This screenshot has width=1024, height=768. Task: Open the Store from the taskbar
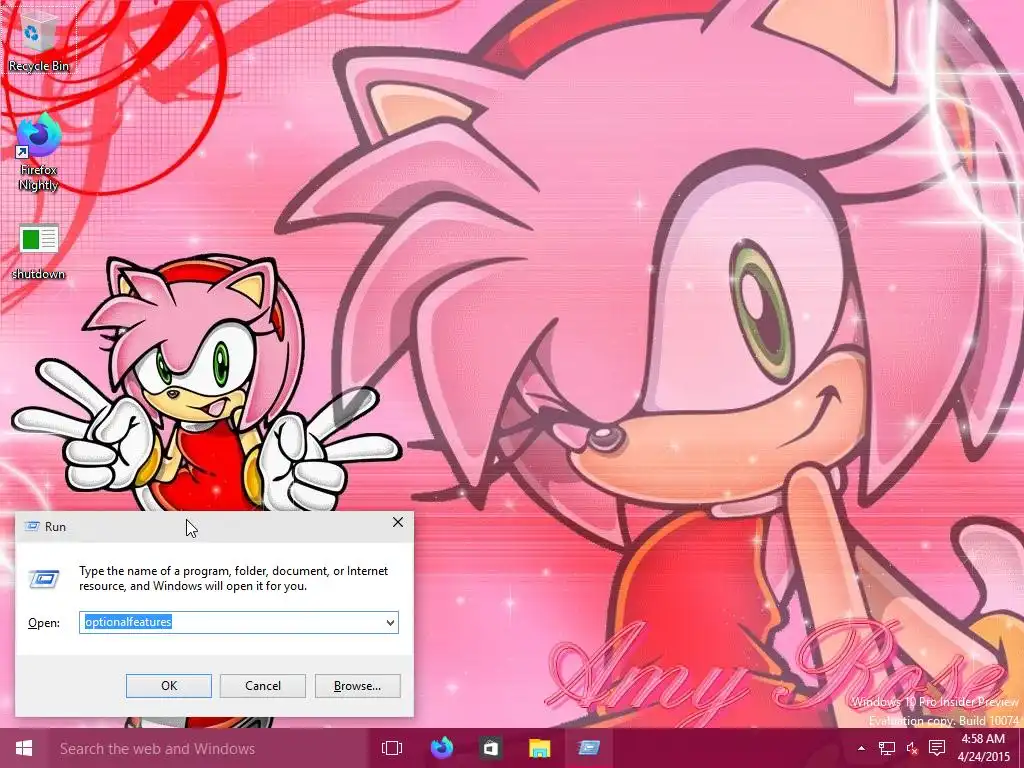tap(490, 748)
